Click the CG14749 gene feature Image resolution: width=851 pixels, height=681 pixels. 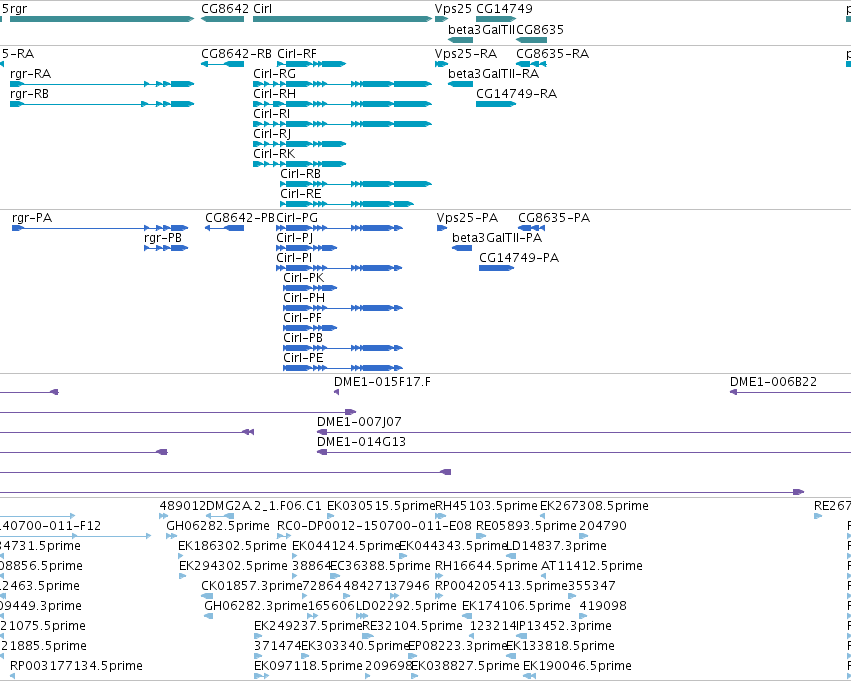tap(496, 20)
